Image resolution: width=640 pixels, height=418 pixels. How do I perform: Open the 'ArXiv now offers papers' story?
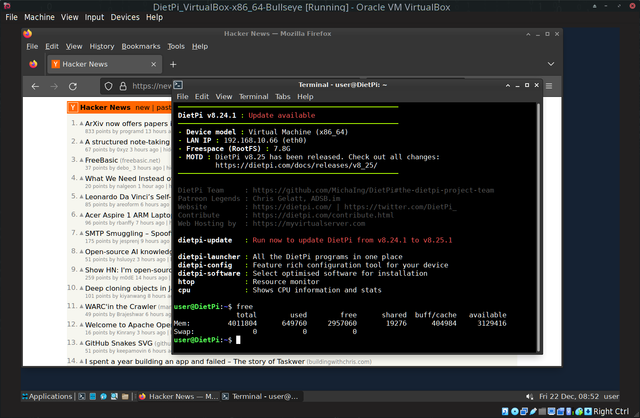pos(128,123)
